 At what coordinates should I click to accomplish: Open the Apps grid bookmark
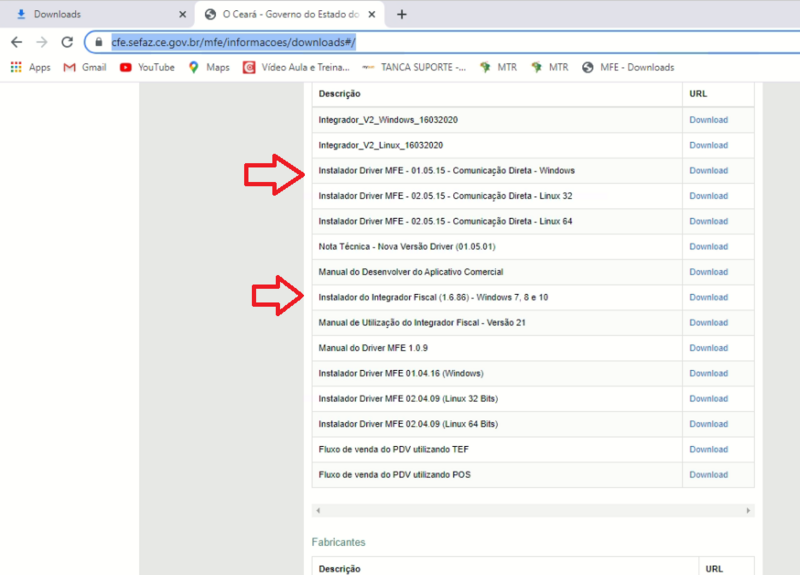(x=31, y=67)
